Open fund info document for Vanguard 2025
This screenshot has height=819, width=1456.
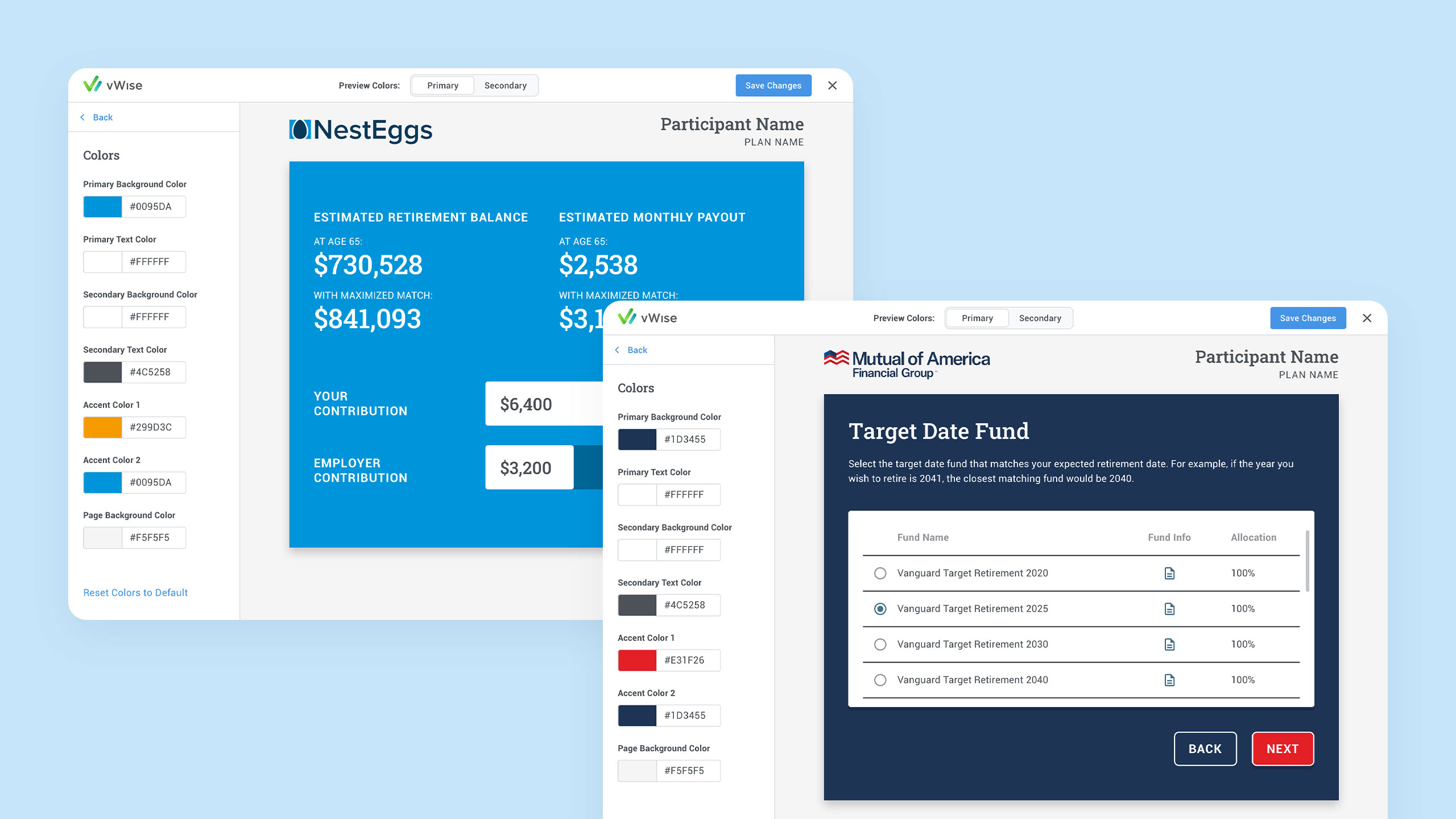point(1169,609)
